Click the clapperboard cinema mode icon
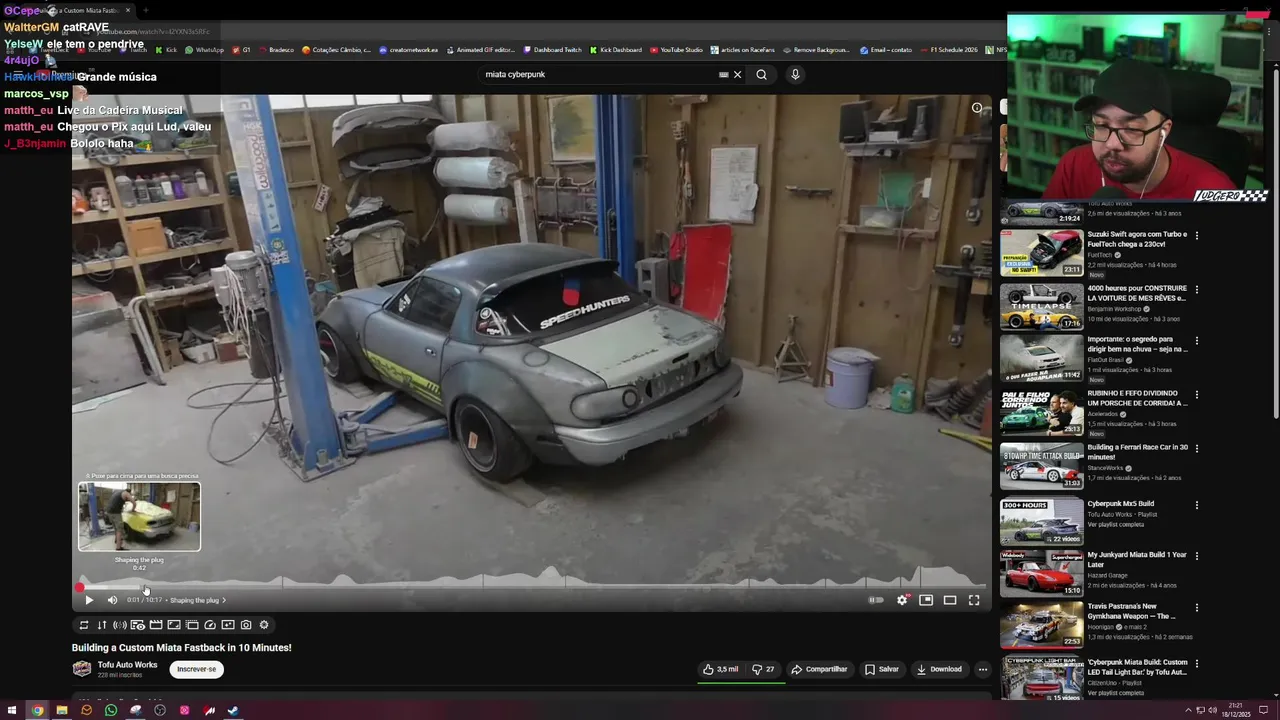Image resolution: width=1280 pixels, height=720 pixels. [x=156, y=625]
